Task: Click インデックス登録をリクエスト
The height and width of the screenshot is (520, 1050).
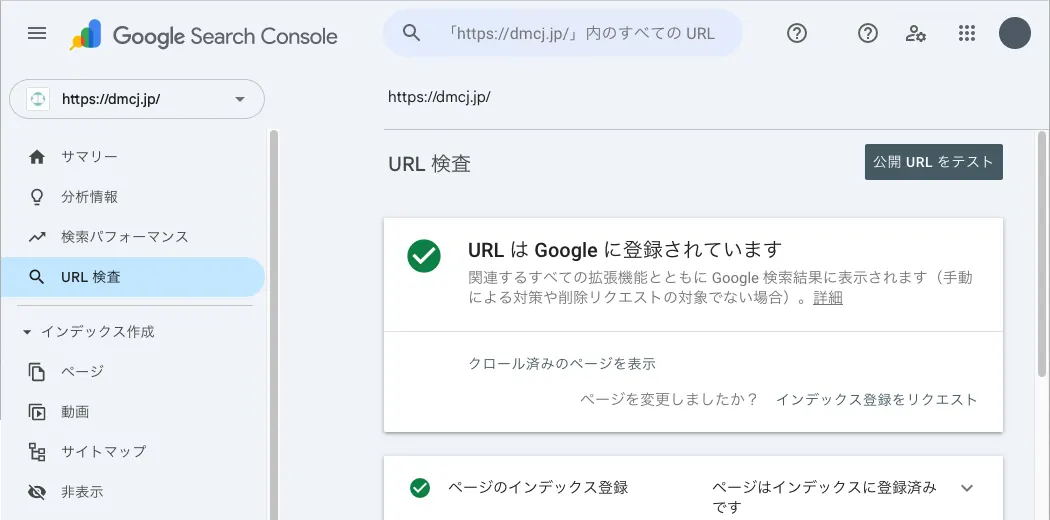Action: pos(877,400)
